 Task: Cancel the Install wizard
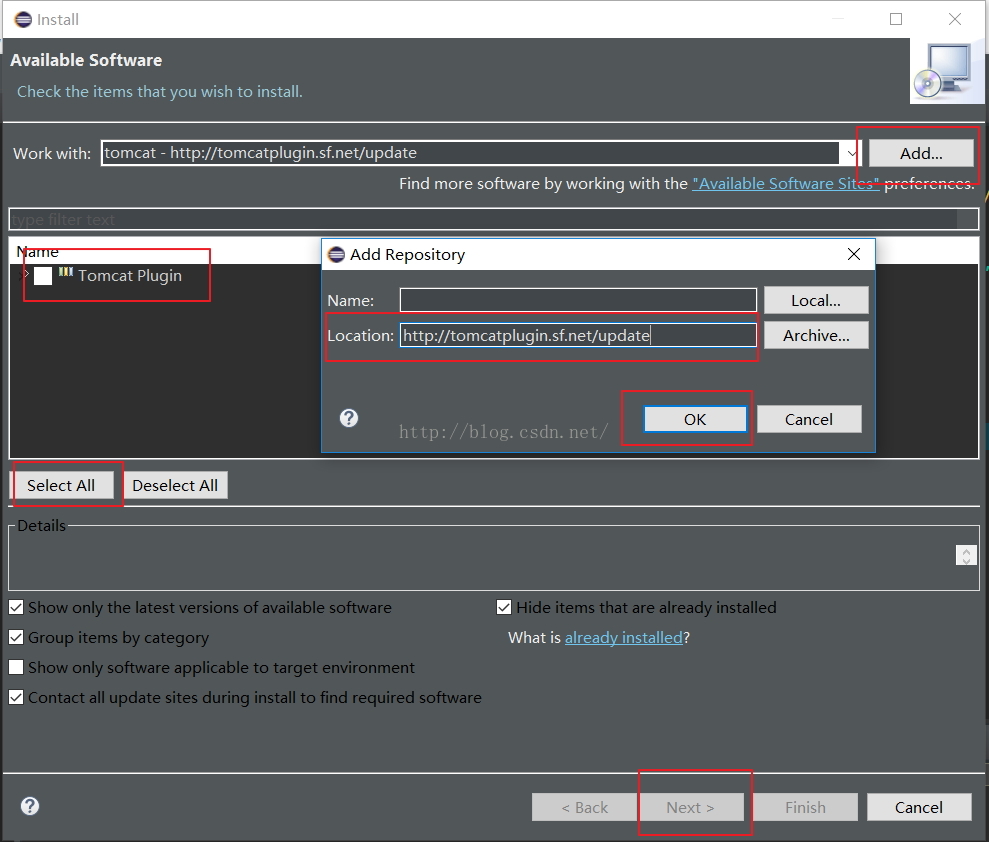[918, 807]
